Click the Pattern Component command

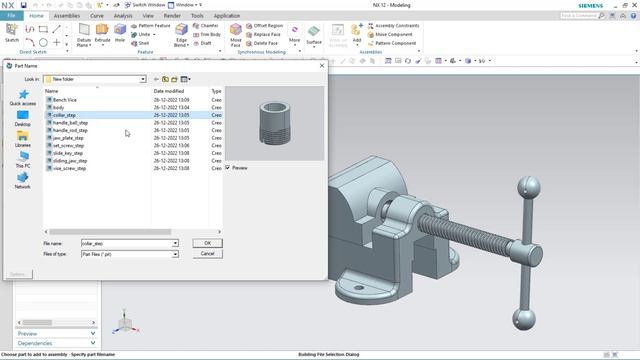click(x=392, y=43)
